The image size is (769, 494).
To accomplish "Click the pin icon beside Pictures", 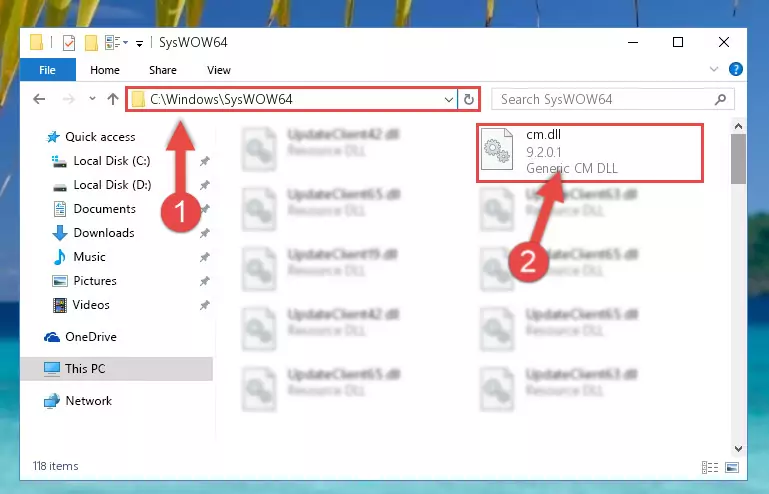I will coord(205,281).
